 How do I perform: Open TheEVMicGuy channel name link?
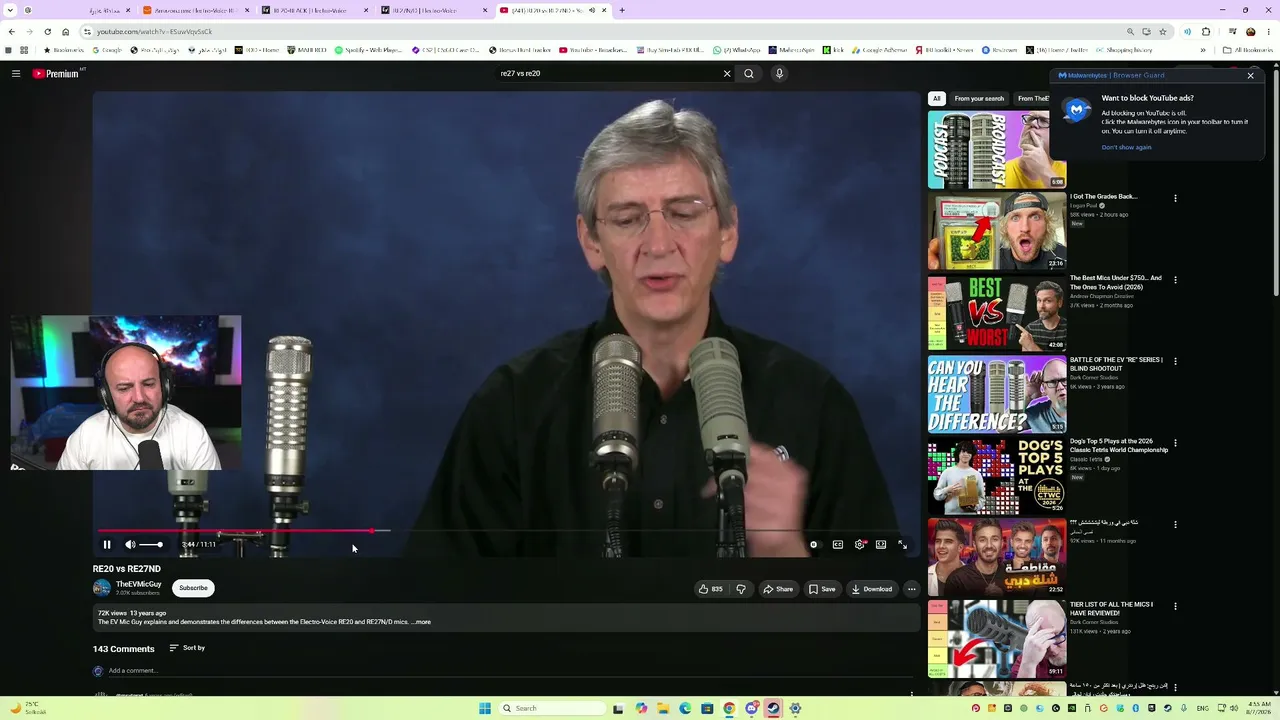[x=138, y=584]
